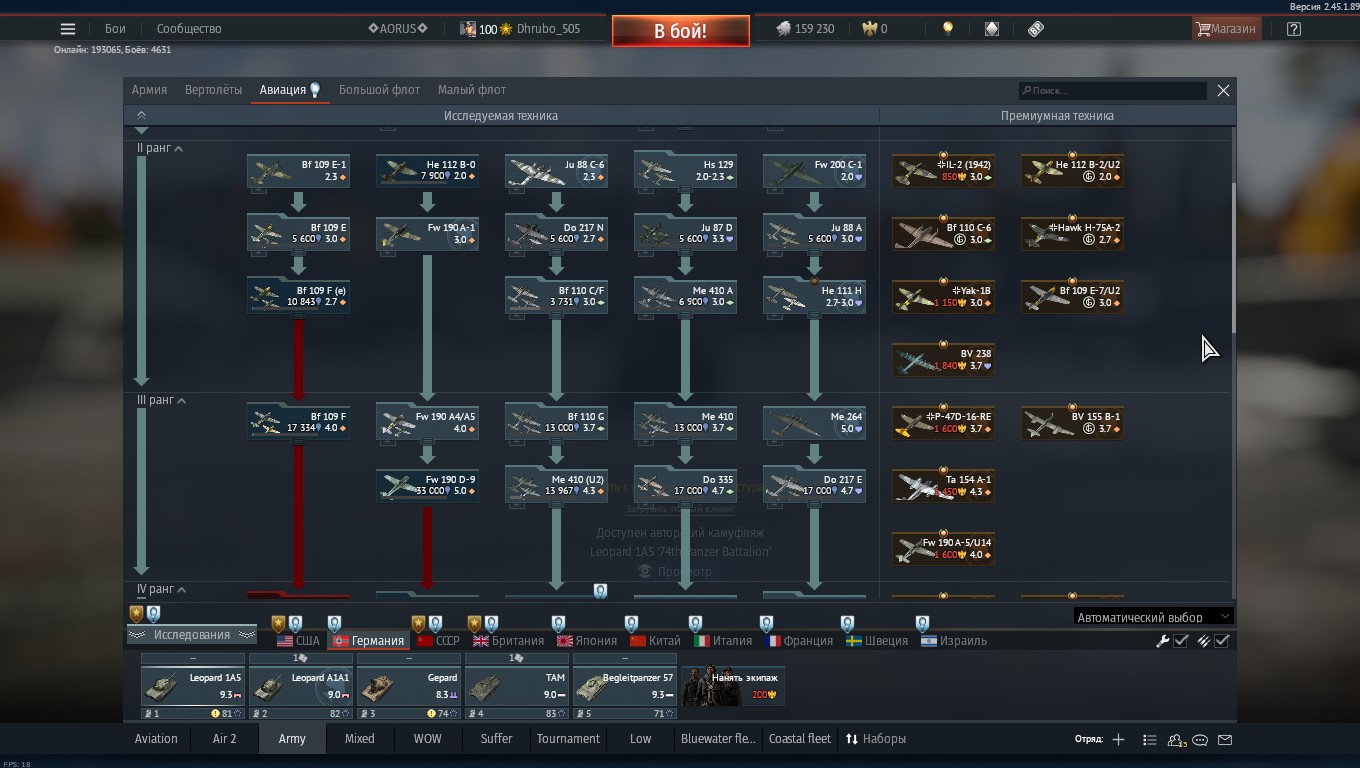Screen dimensions: 1360x768
Task: Collapse the III ранг section
Action: point(161,400)
